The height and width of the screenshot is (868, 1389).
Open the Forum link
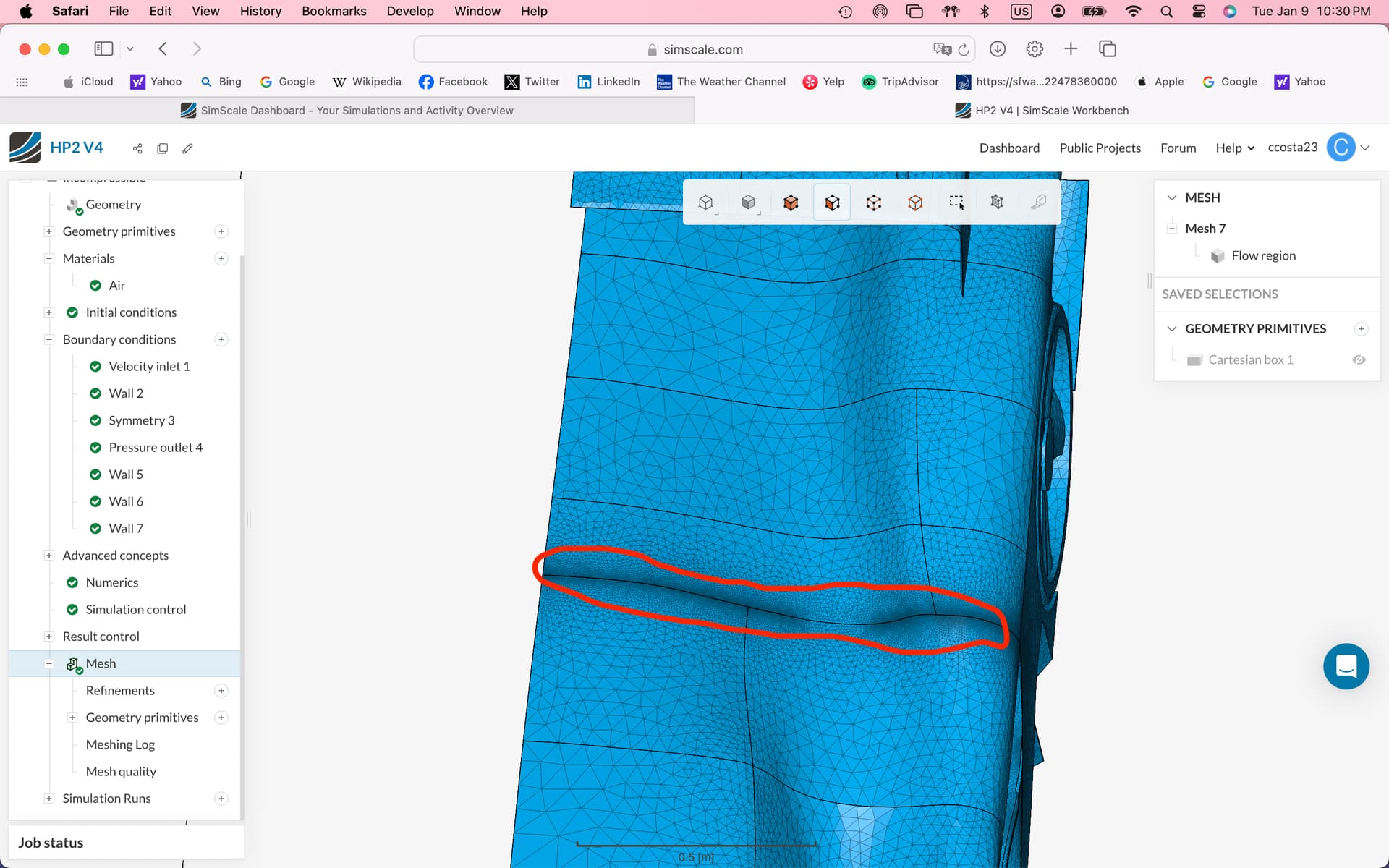pos(1178,148)
